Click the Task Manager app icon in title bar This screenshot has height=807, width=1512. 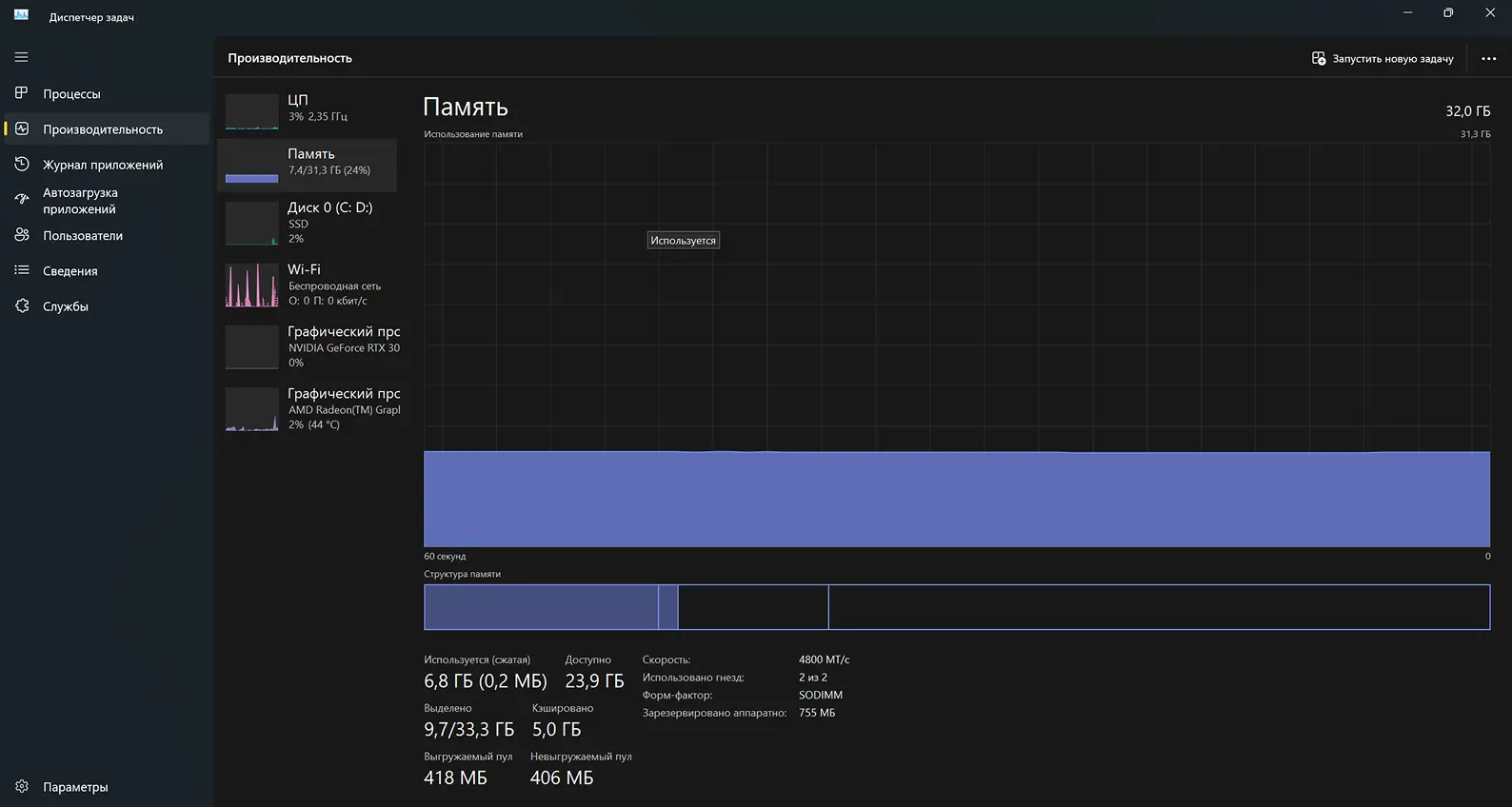point(21,16)
